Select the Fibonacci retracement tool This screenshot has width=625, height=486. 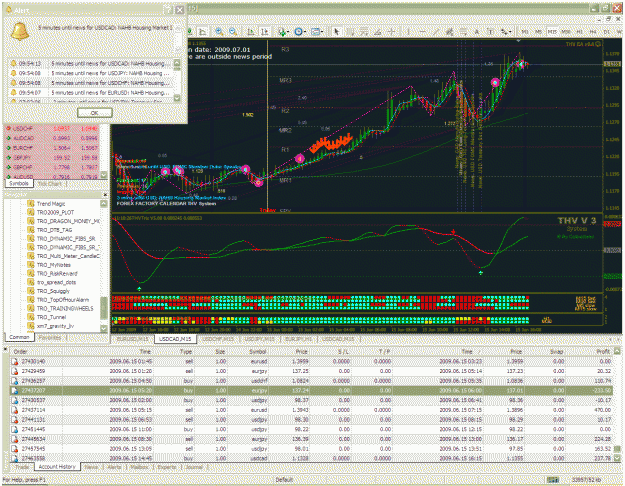pyautogui.click(x=464, y=31)
